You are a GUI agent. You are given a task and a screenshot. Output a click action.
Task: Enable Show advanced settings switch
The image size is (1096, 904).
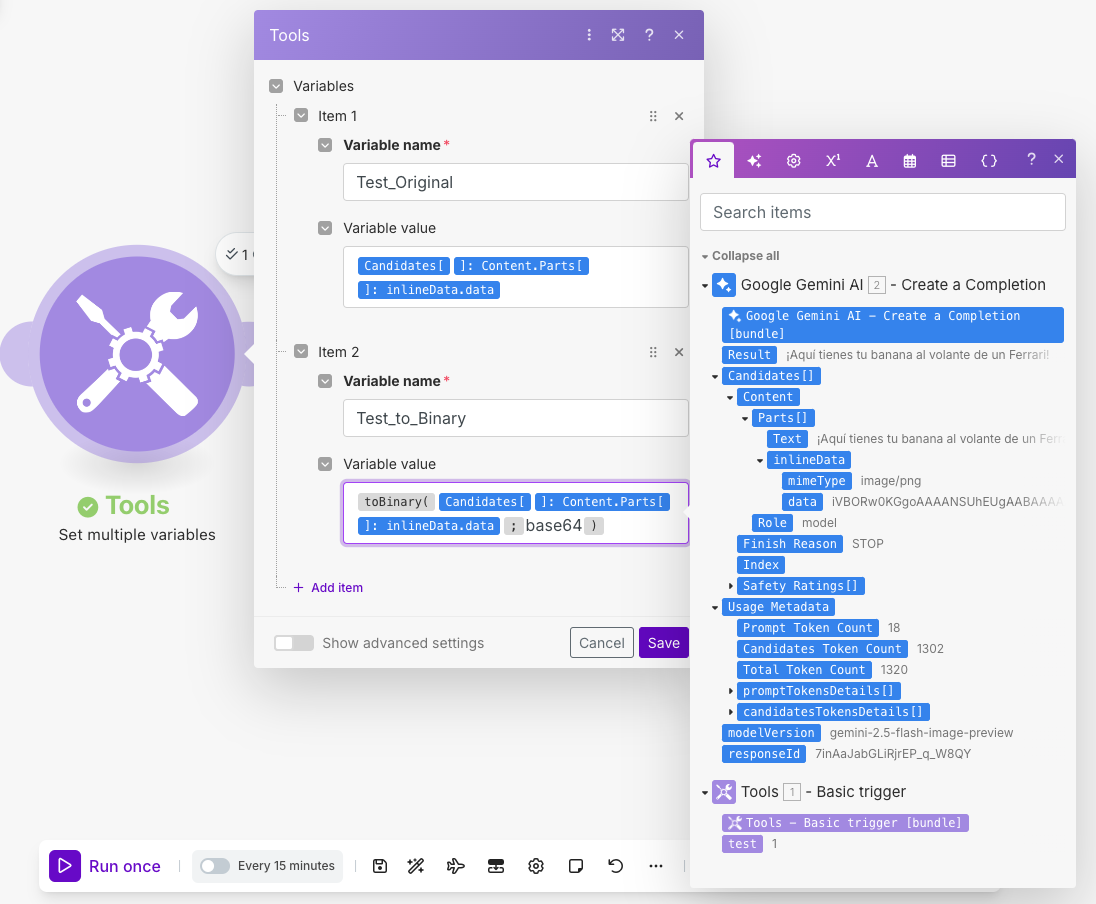[x=294, y=643]
